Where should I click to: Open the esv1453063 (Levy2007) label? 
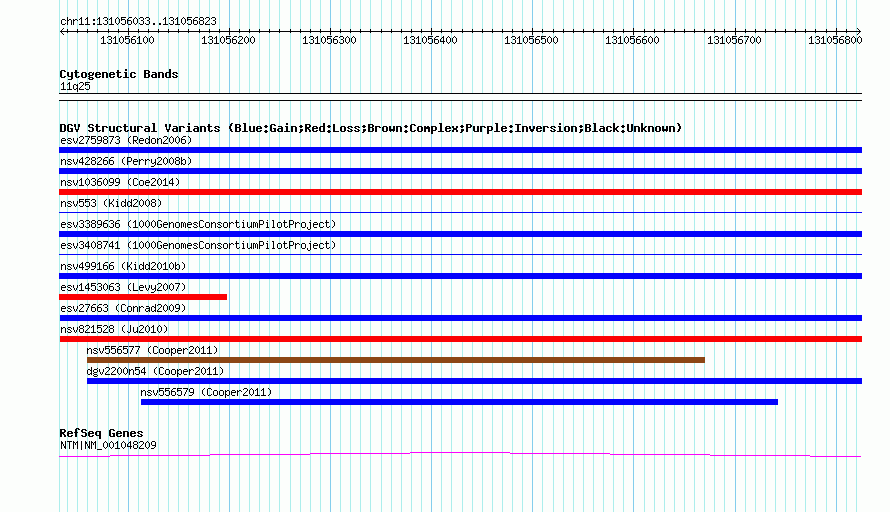(123, 287)
